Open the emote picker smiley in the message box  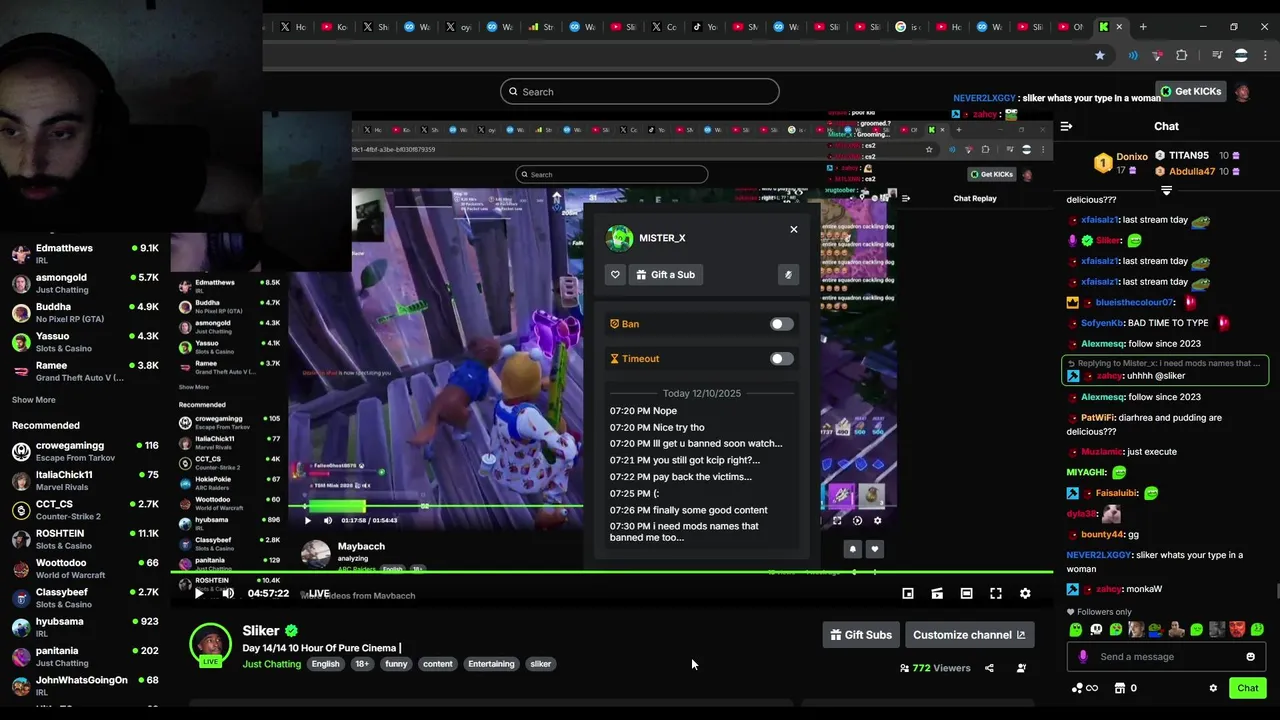[x=1250, y=657]
